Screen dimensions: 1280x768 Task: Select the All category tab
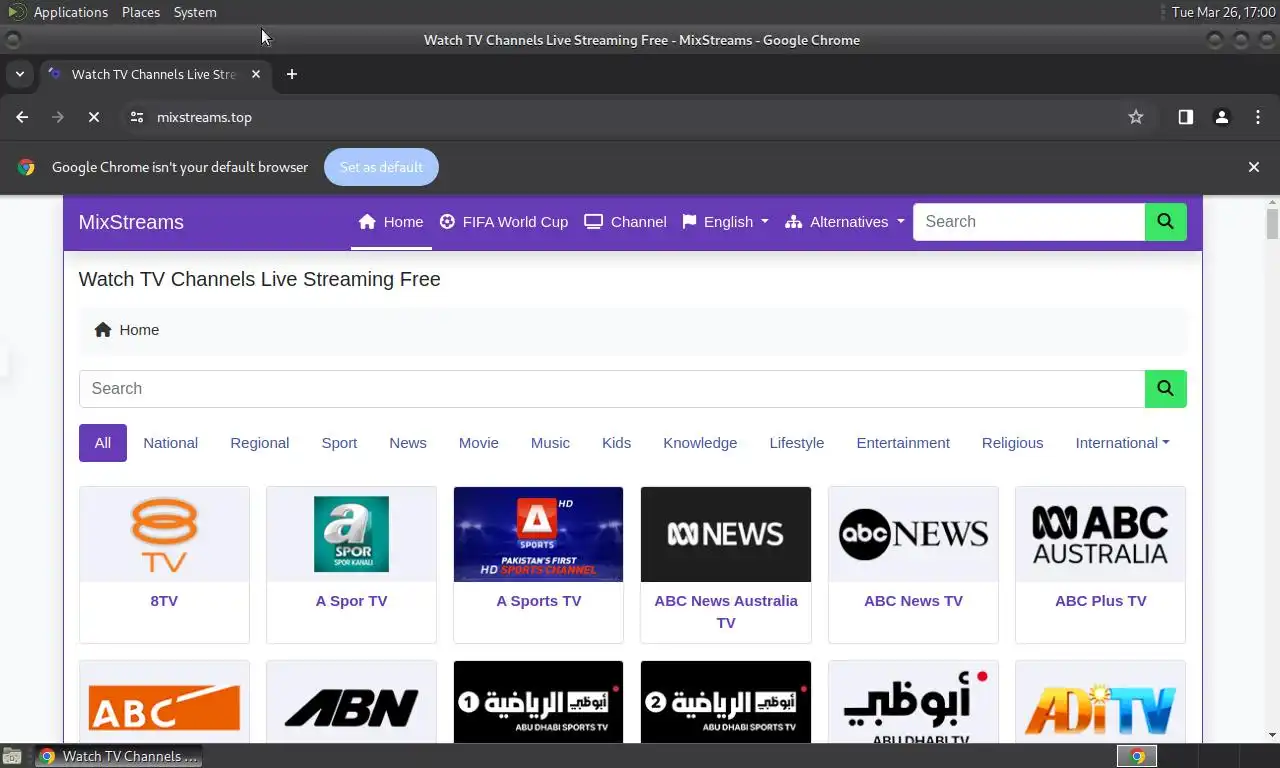(103, 443)
